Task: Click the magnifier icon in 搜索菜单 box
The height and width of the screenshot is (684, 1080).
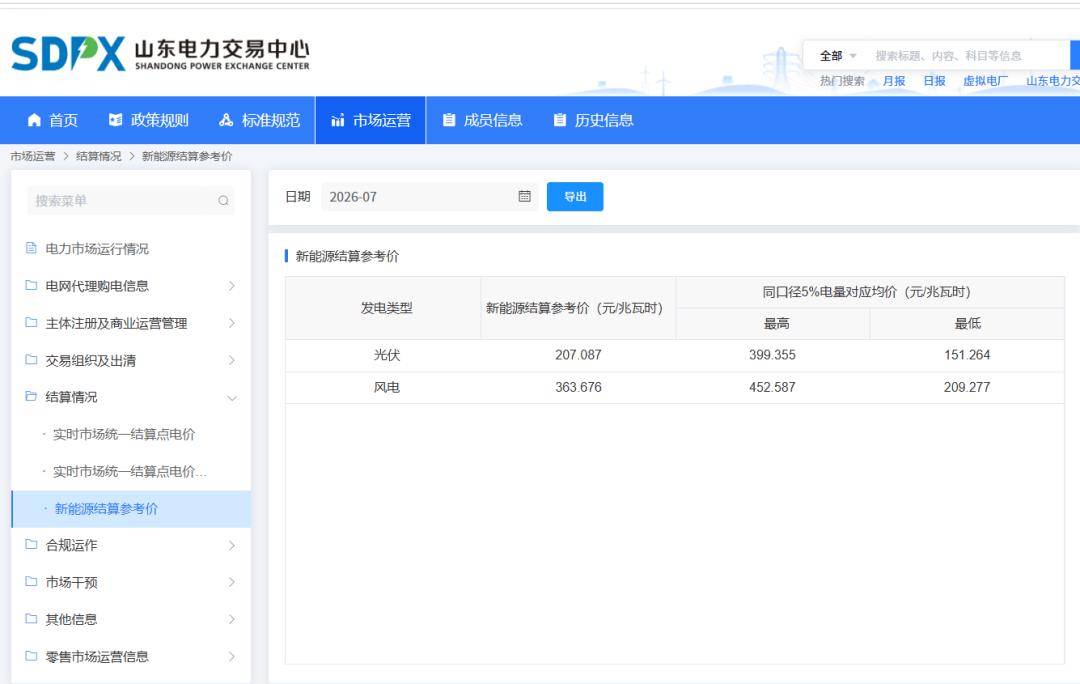Action: tap(223, 200)
